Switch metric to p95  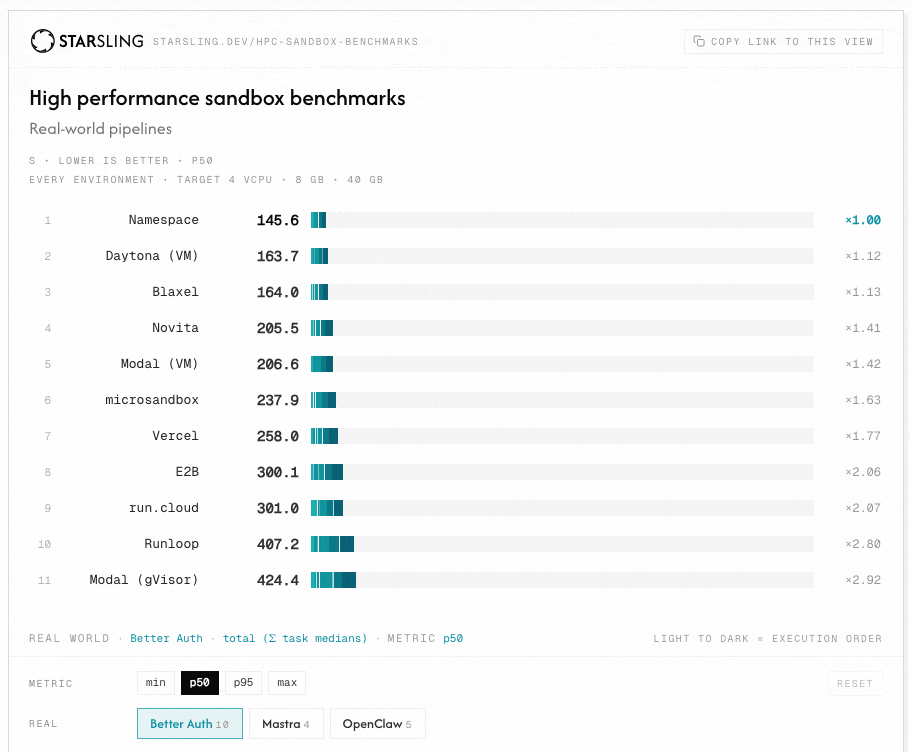(x=243, y=683)
